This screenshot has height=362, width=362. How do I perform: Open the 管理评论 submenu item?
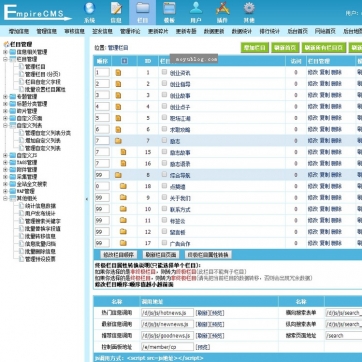[x=130, y=31]
